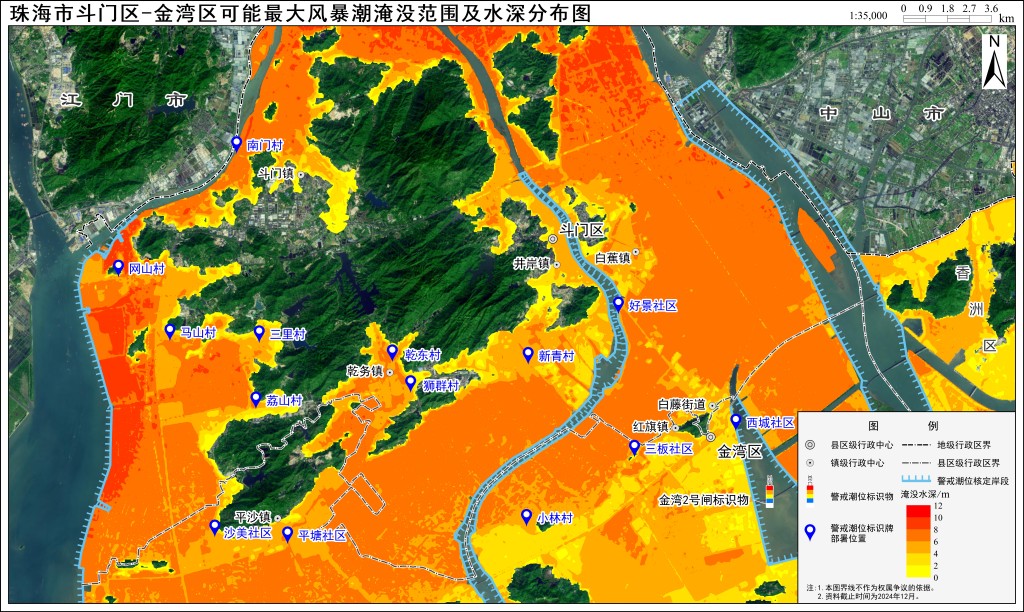Click the 三里村 location pin
Viewport: 1024px width, 612px height.
pos(259,333)
